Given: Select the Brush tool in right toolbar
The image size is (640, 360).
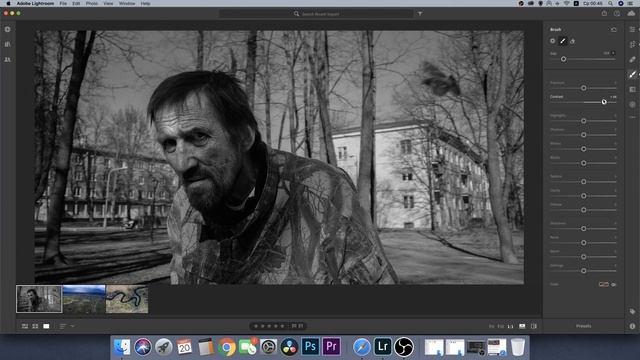Looking at the screenshot, I should point(633,74).
